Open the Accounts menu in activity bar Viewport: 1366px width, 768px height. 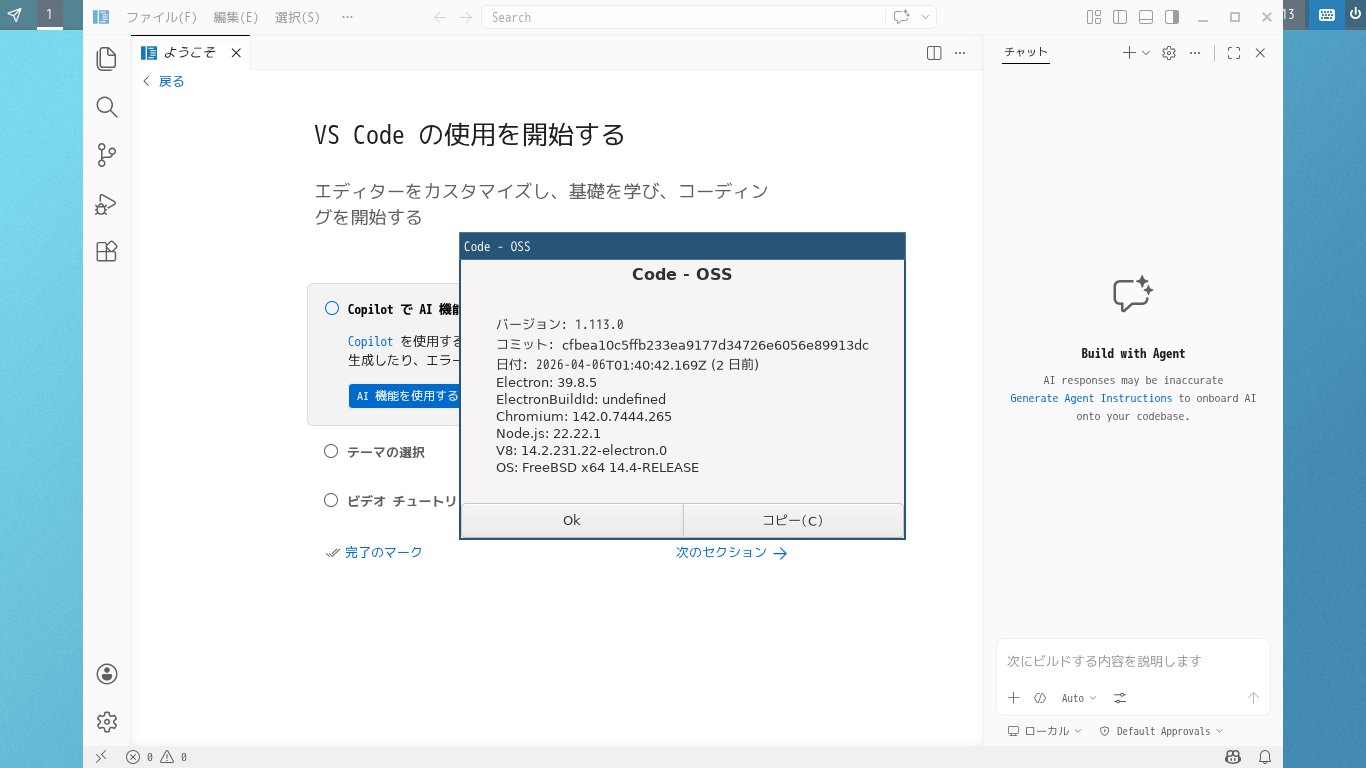click(107, 674)
